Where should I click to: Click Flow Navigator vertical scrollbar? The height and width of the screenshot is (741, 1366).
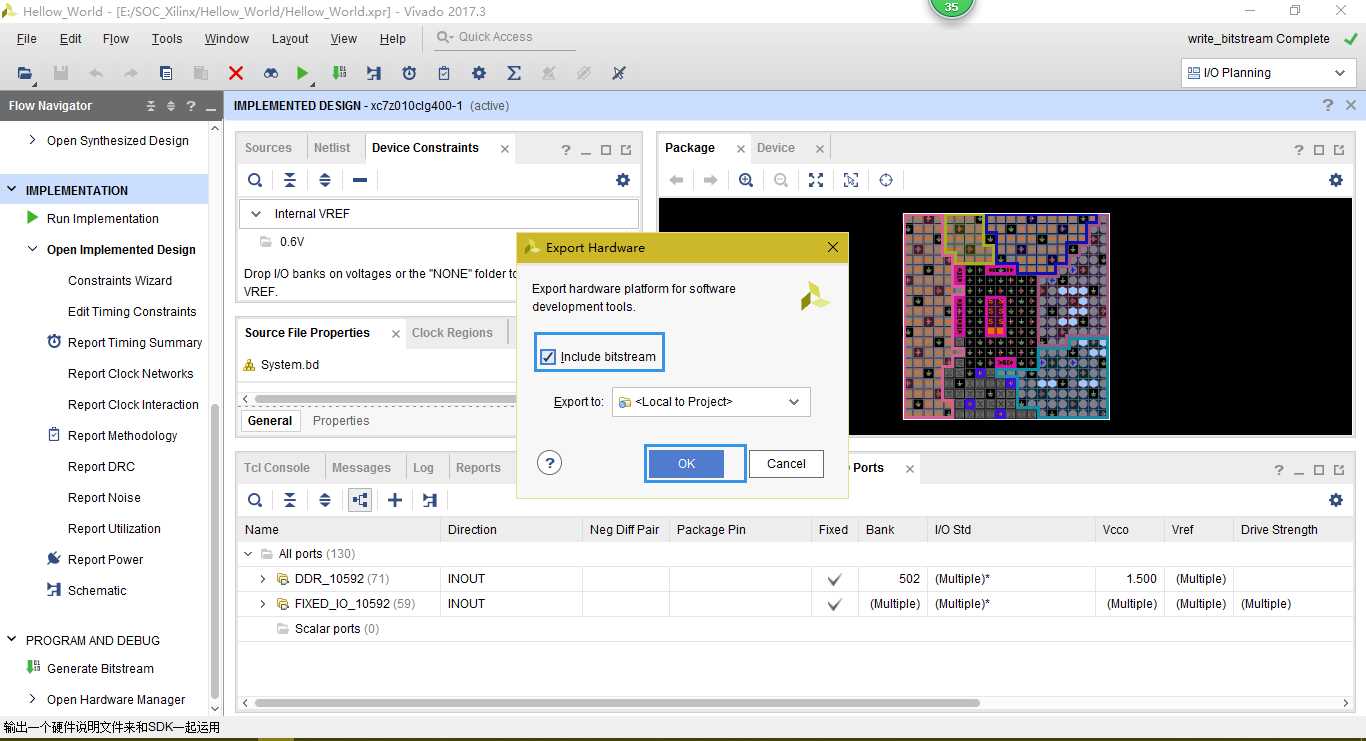tap(214, 550)
